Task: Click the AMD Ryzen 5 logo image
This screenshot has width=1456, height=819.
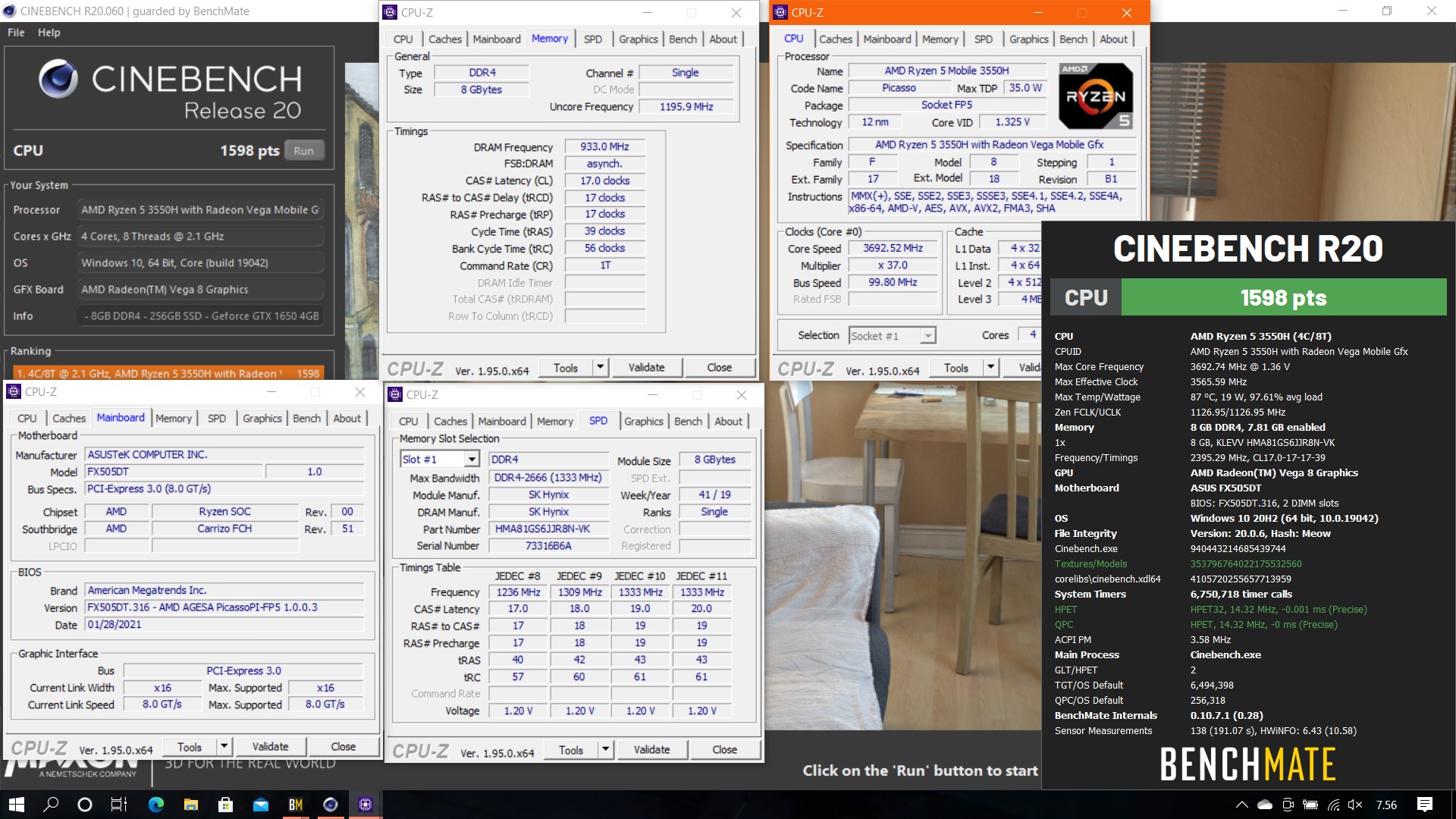Action: point(1096,96)
